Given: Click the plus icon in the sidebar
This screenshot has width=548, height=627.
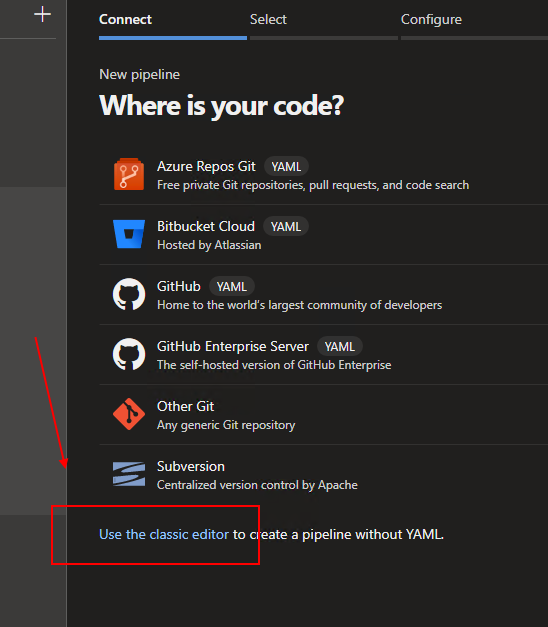Looking at the screenshot, I should 42,15.
